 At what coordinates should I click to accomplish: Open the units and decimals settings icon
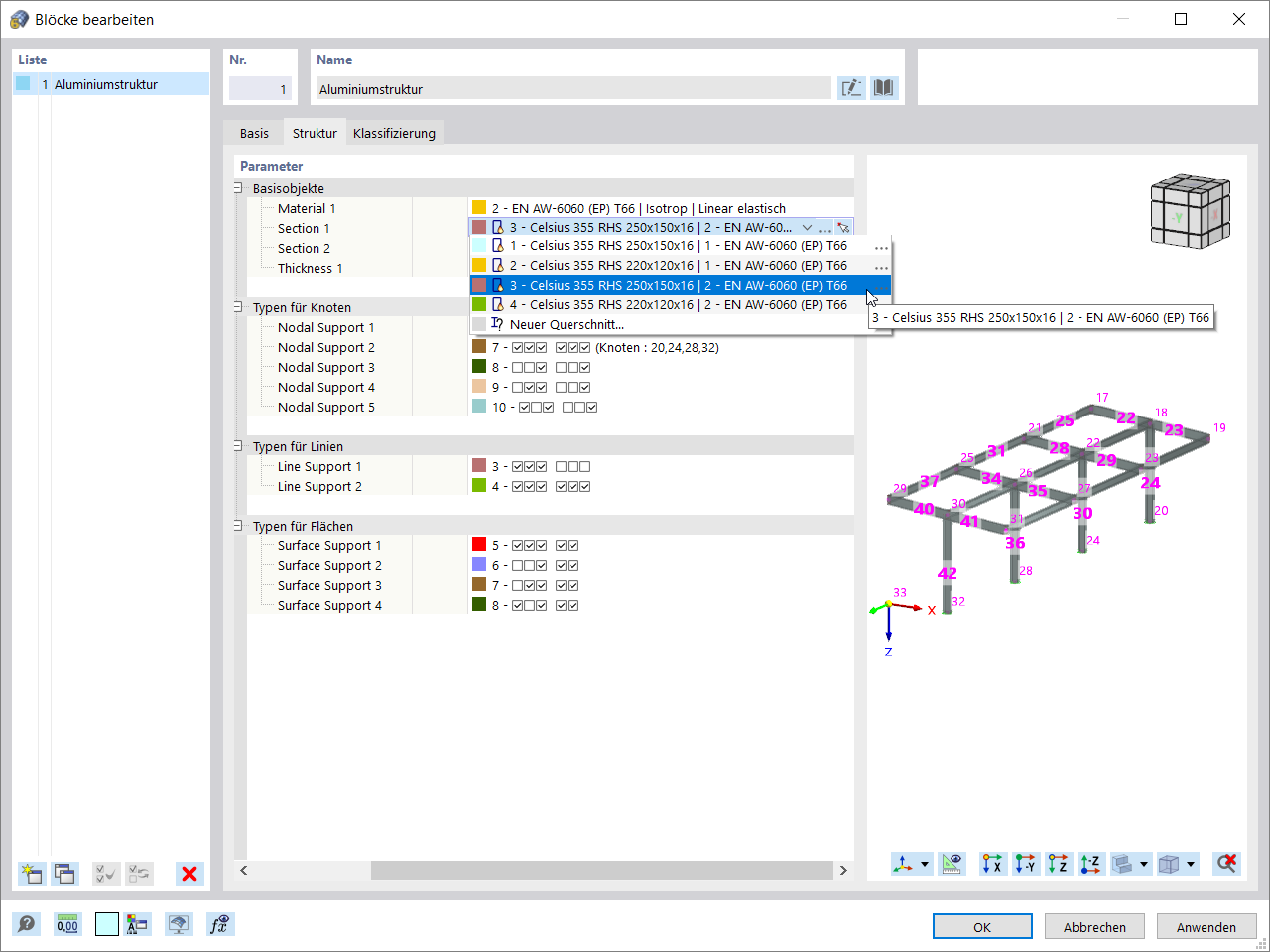tap(66, 925)
